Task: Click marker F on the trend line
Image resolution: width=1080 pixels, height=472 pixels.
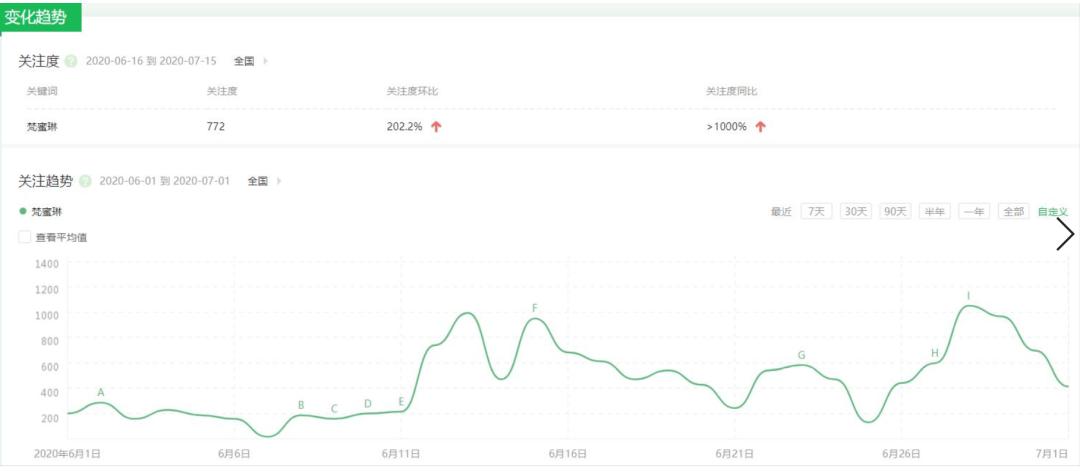Action: point(535,308)
